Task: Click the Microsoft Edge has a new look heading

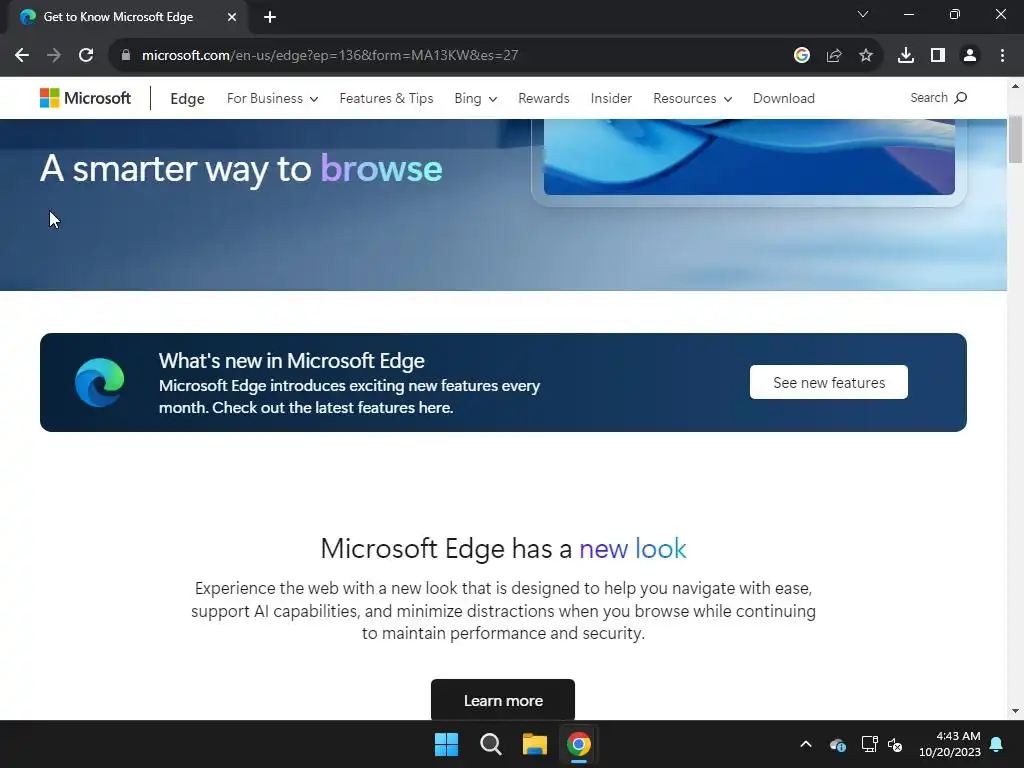Action: pyautogui.click(x=504, y=549)
